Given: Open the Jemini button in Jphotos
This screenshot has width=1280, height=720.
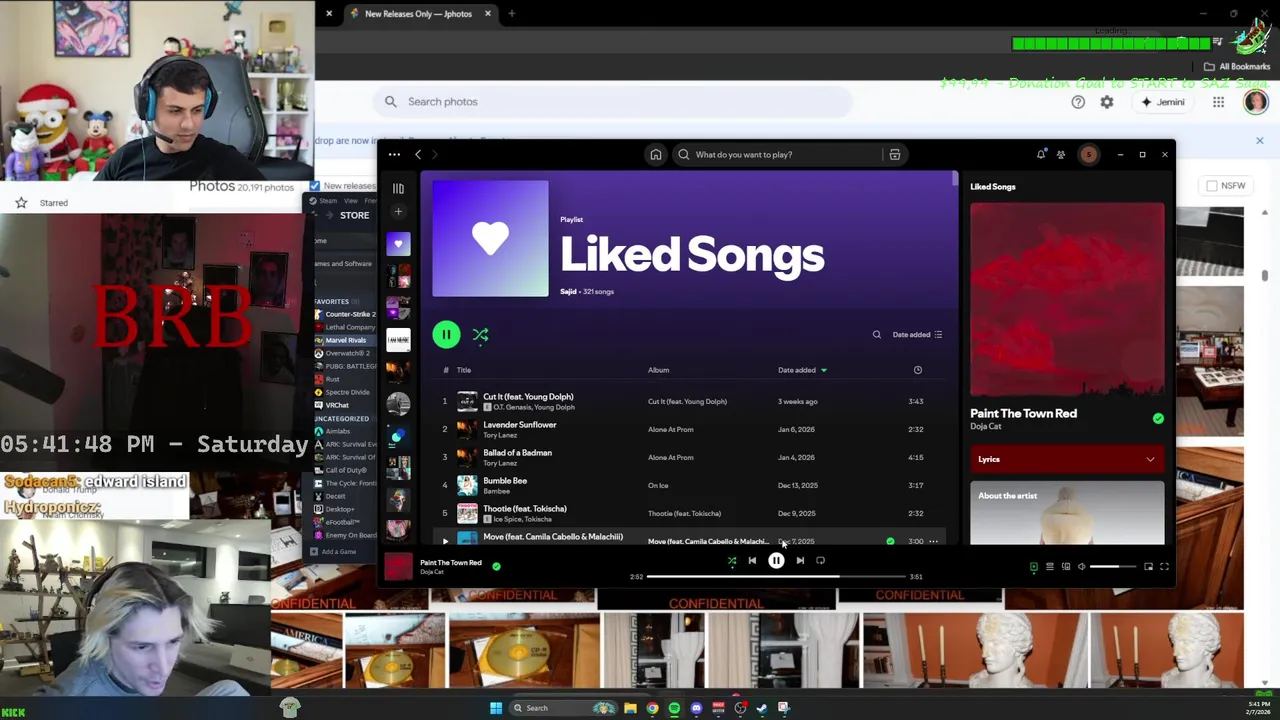Looking at the screenshot, I should [1162, 102].
